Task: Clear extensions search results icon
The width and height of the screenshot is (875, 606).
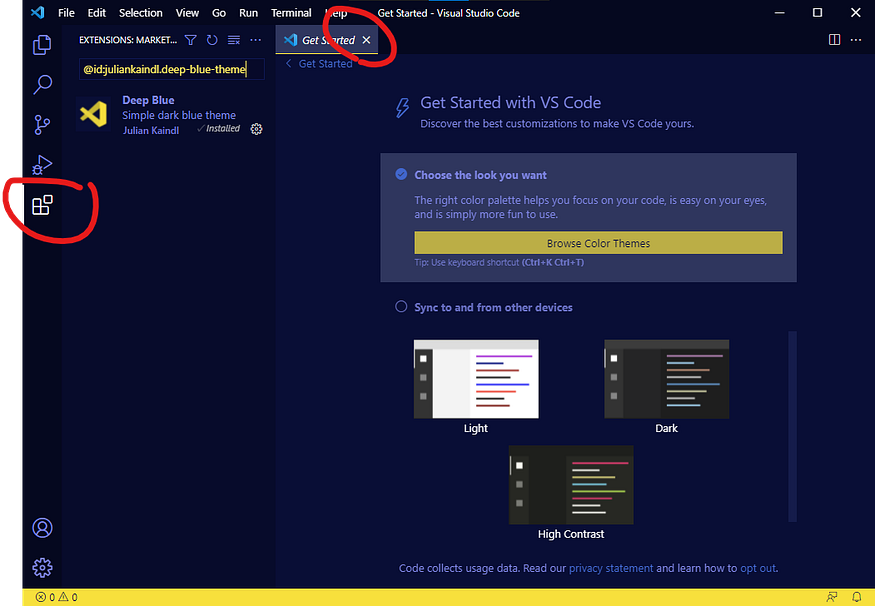Action: 234,40
